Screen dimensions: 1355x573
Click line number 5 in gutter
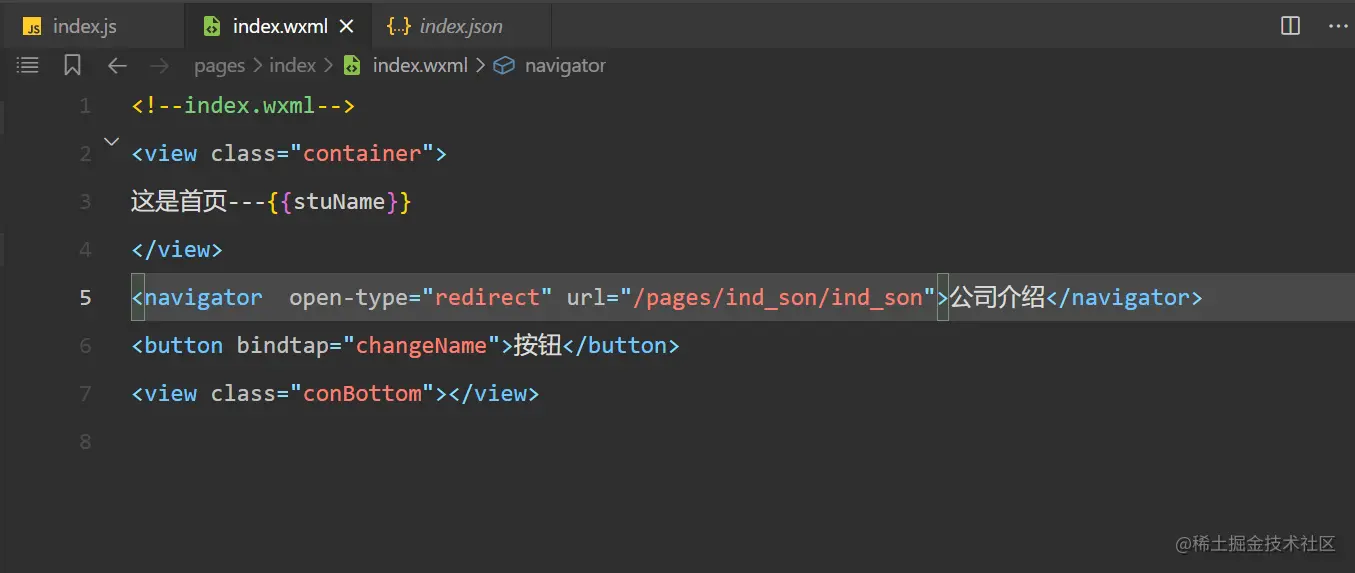(85, 298)
